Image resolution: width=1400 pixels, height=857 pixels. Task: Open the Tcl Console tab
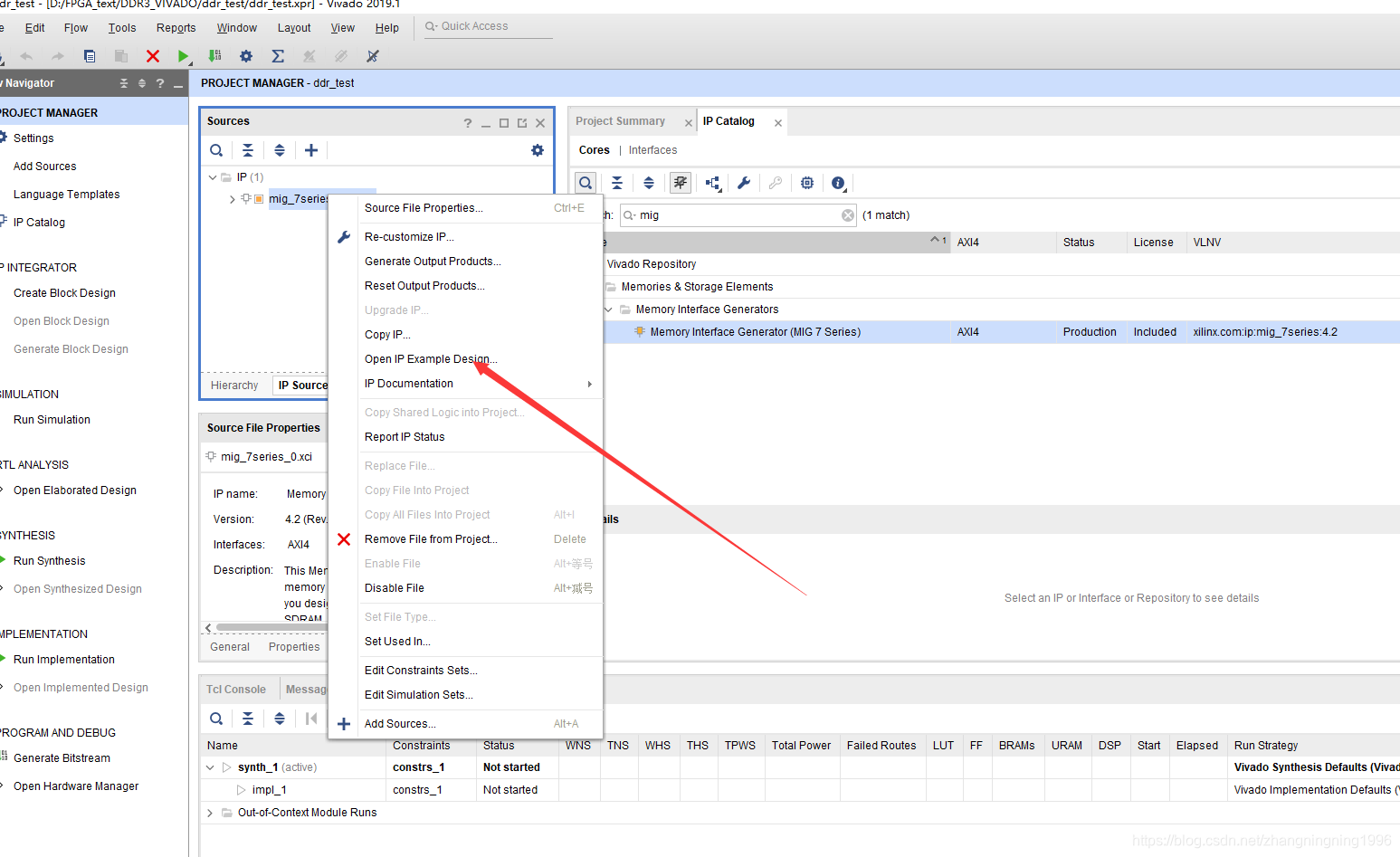pos(236,690)
